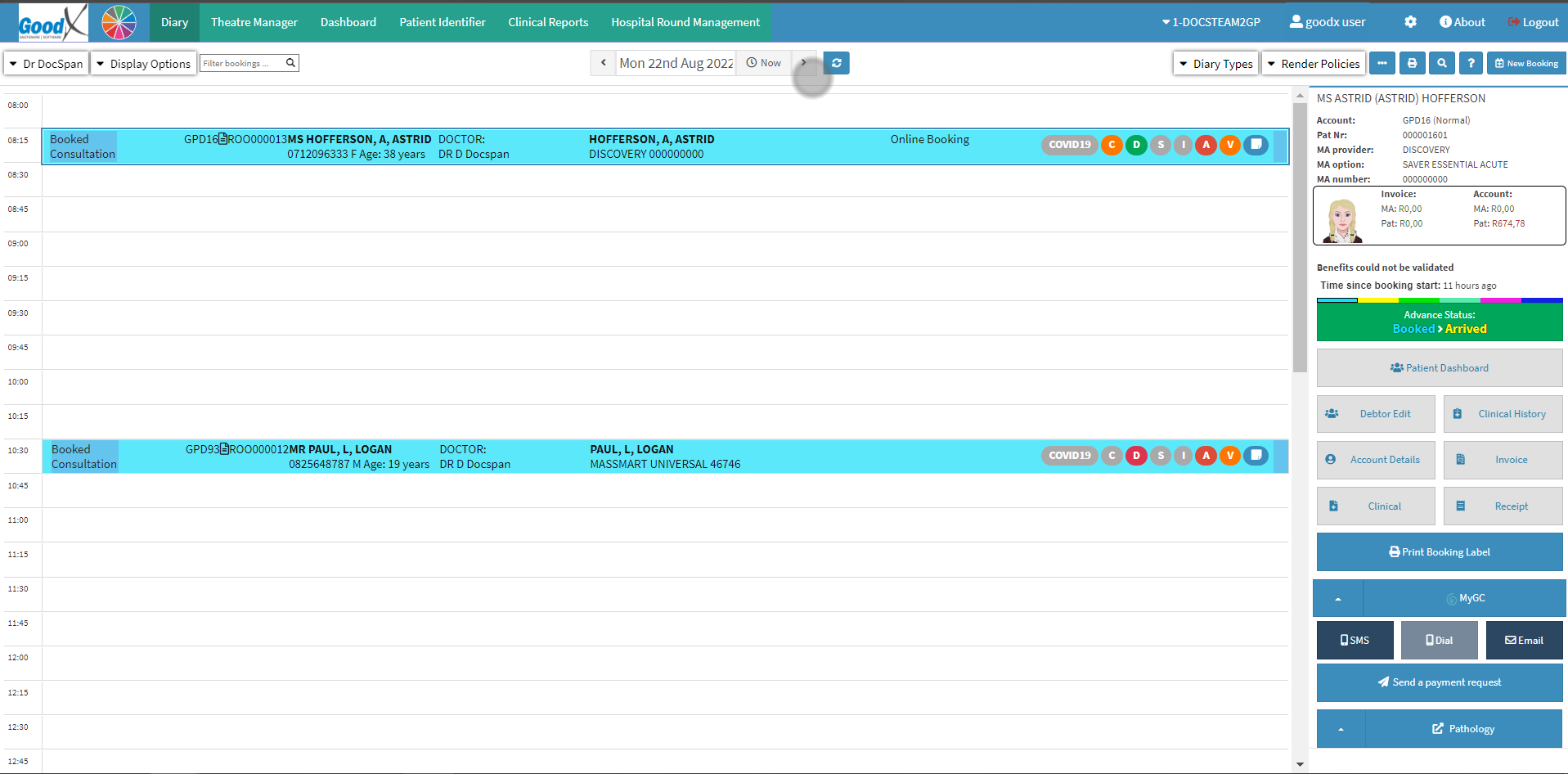Click the three dots more options icon
Screen dimensions: 1568x774
[1382, 63]
